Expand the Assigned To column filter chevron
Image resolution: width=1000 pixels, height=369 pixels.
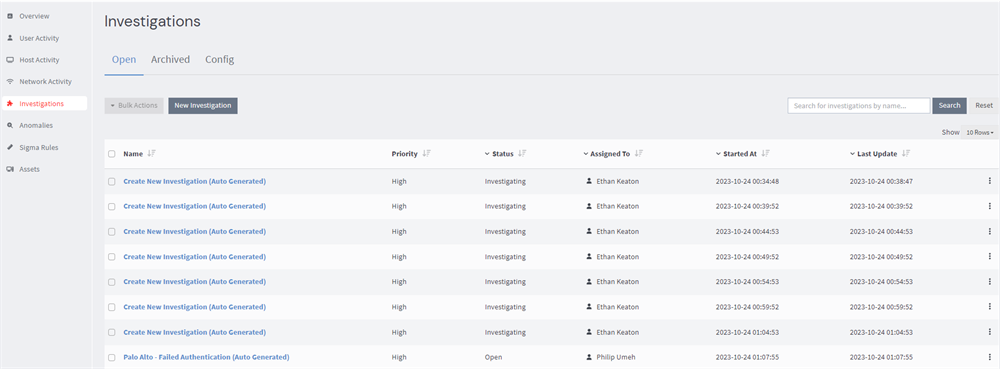pos(586,154)
